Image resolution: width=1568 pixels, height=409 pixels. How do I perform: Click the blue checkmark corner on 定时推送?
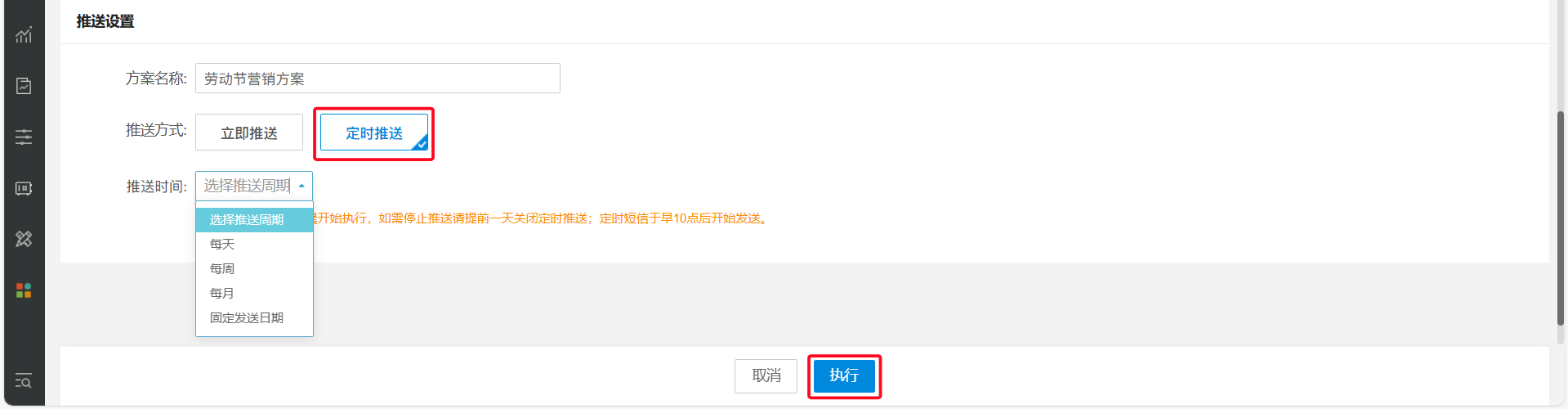(421, 144)
